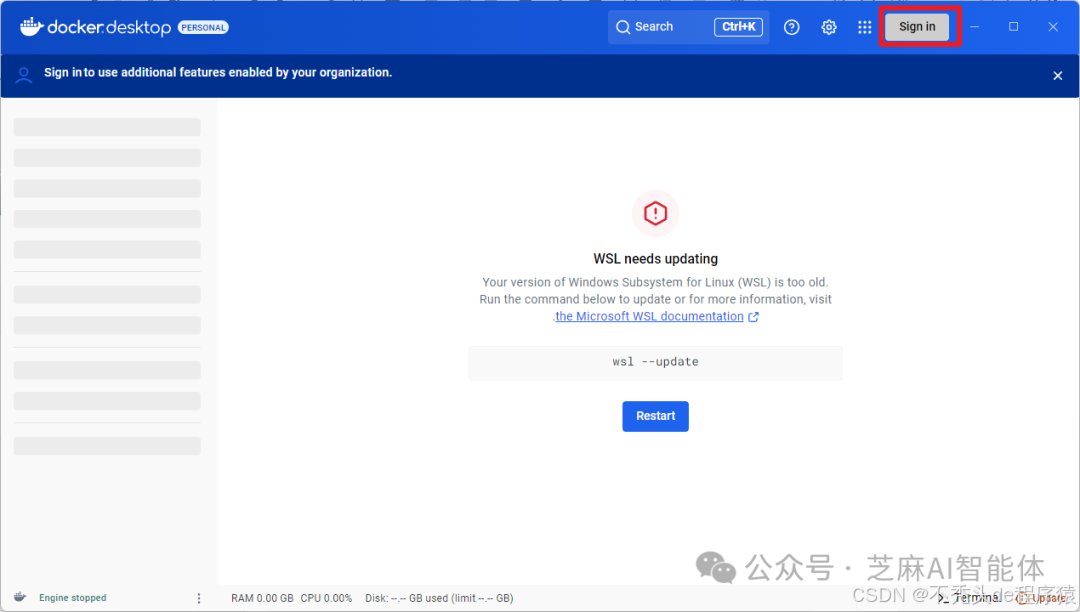Click the external-link icon after documentation link

[x=754, y=317]
